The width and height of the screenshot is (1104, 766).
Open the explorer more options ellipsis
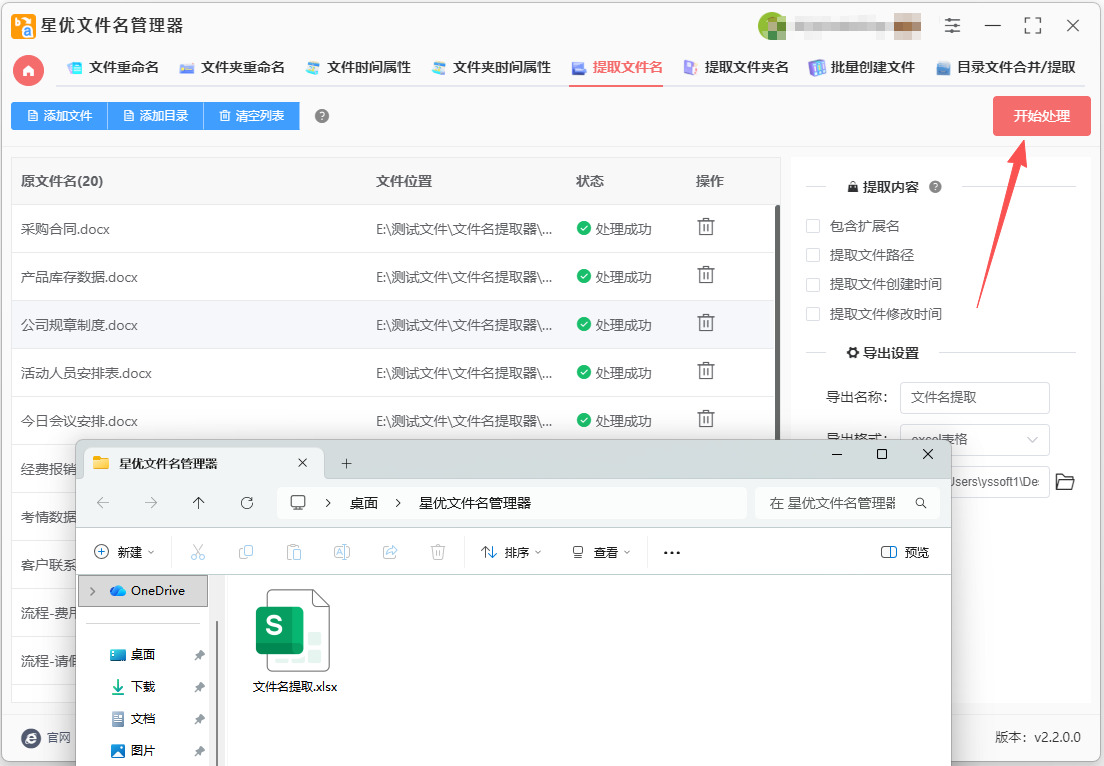point(672,552)
